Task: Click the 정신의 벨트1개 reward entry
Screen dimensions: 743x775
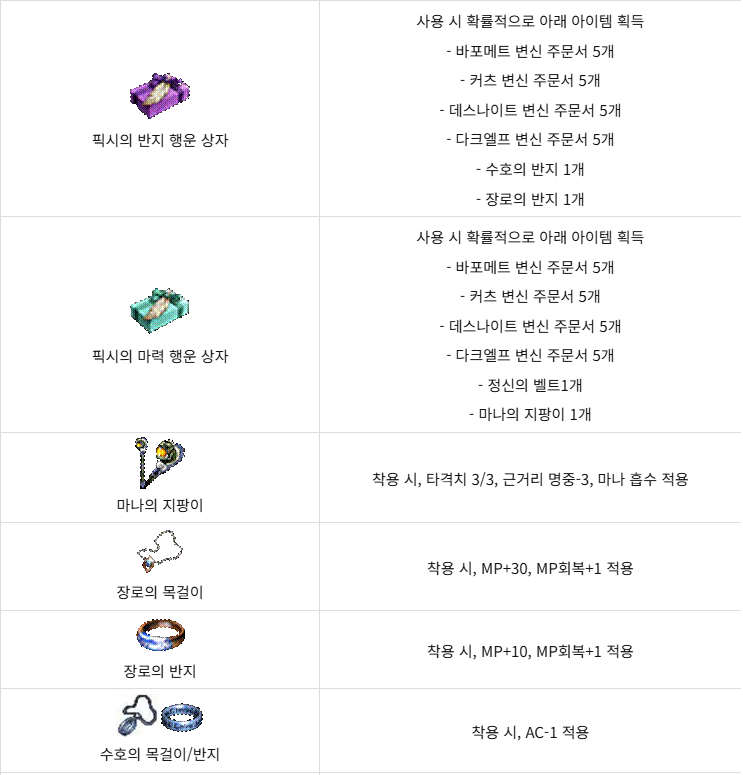Action: tap(535, 385)
